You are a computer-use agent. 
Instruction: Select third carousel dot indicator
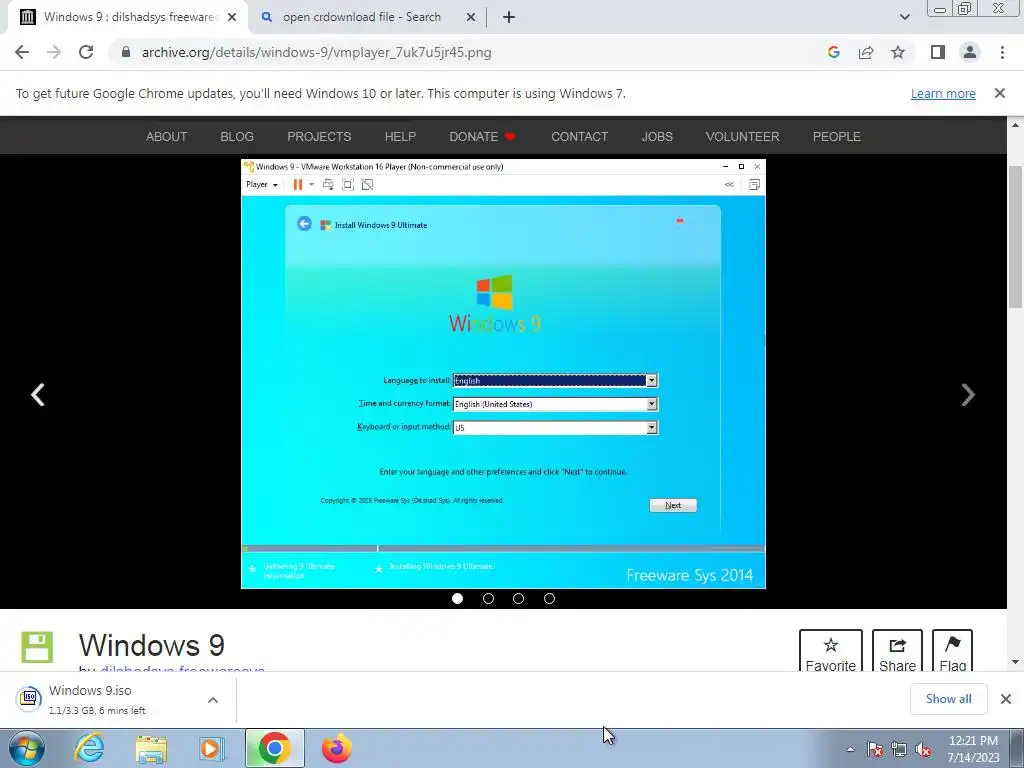click(x=519, y=598)
